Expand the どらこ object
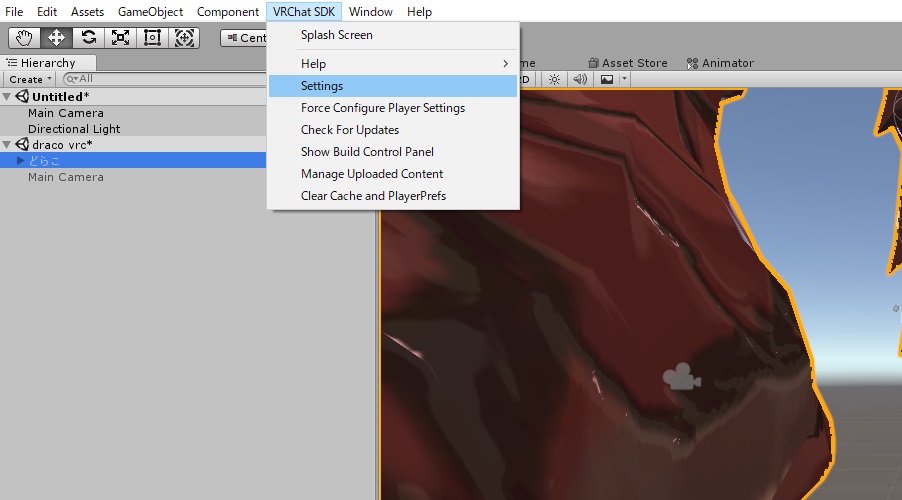Image resolution: width=902 pixels, height=500 pixels. [x=21, y=161]
